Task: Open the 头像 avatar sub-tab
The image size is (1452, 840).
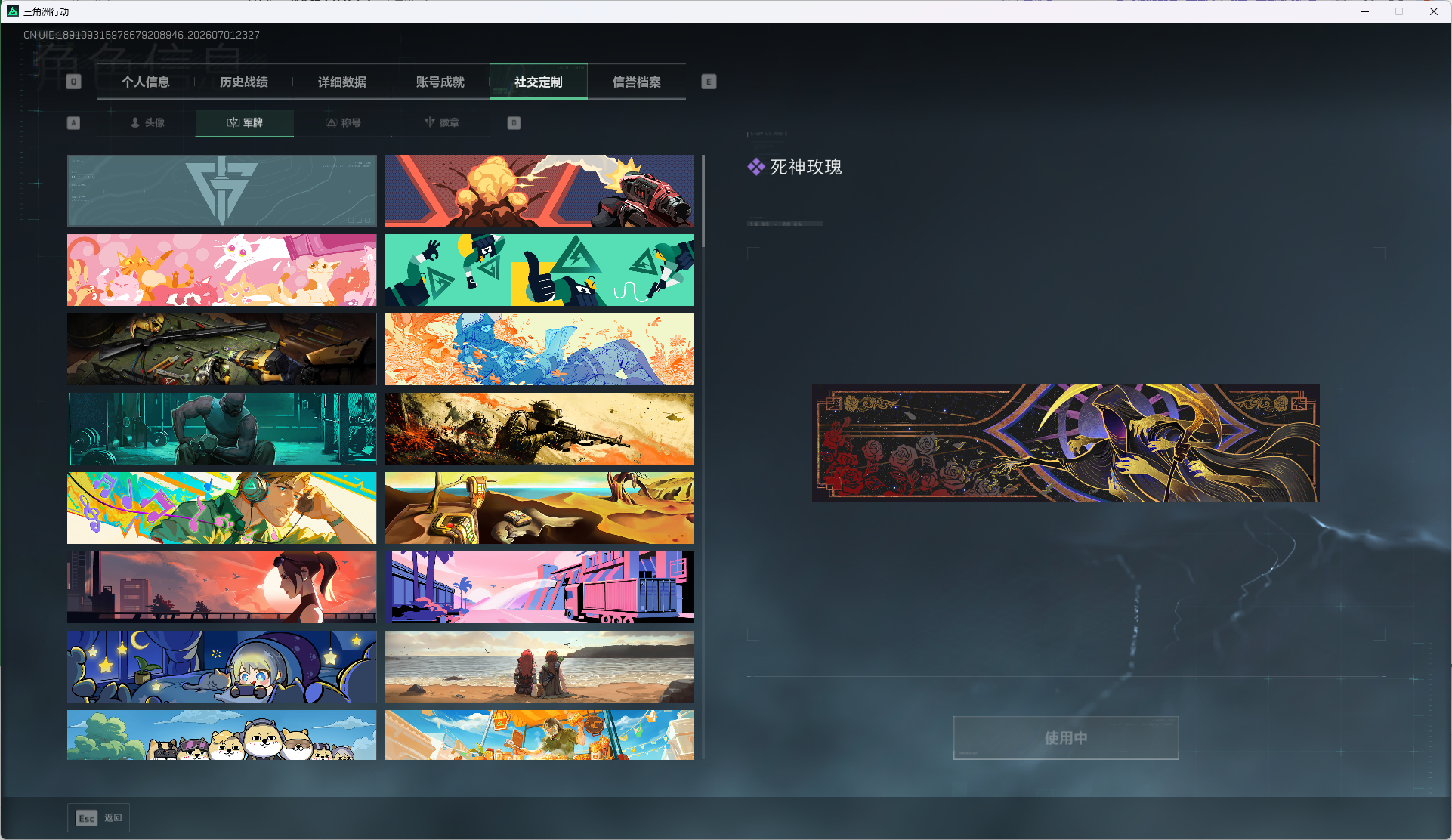Action: 147,122
